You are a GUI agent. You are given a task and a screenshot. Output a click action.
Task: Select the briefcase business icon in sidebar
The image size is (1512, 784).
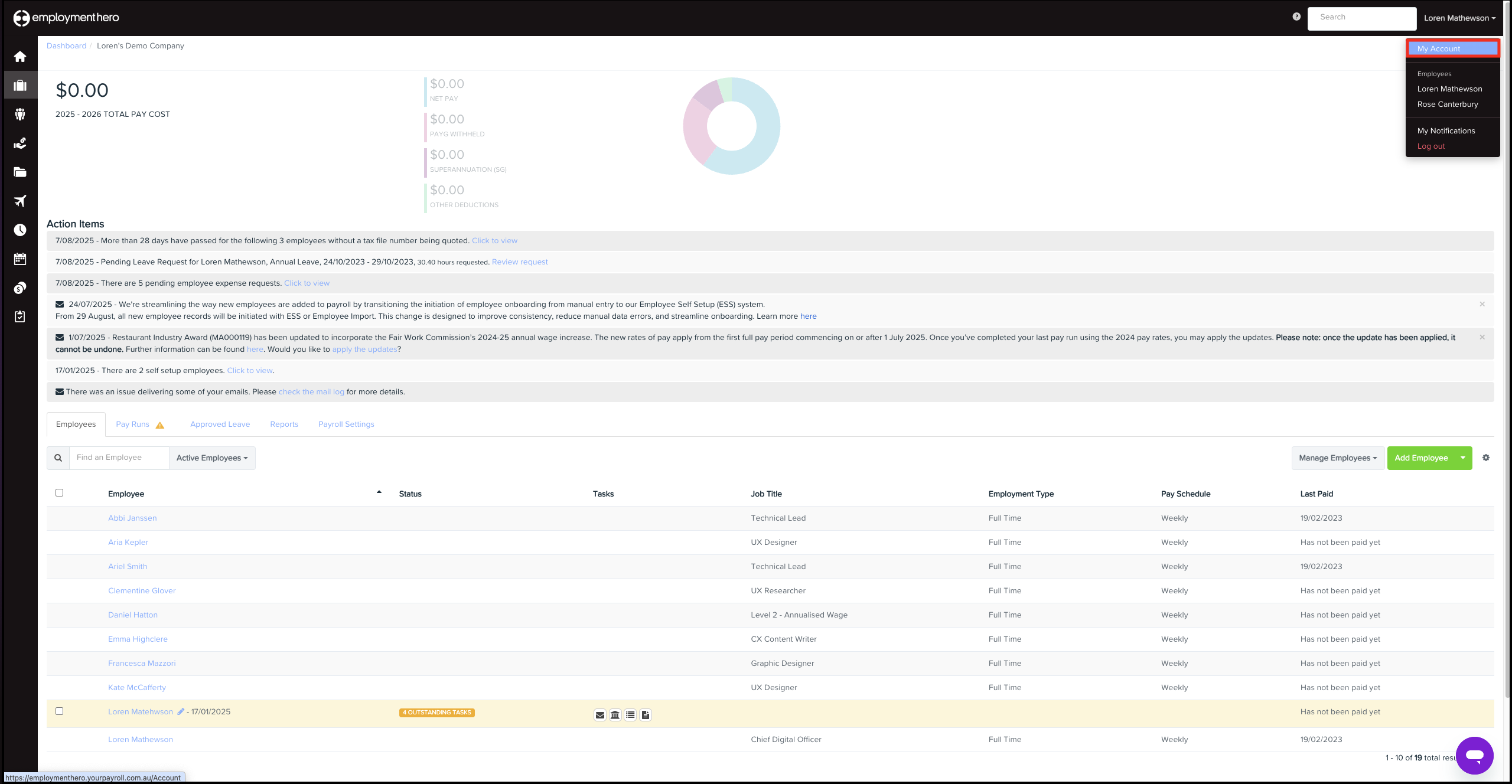click(19, 84)
